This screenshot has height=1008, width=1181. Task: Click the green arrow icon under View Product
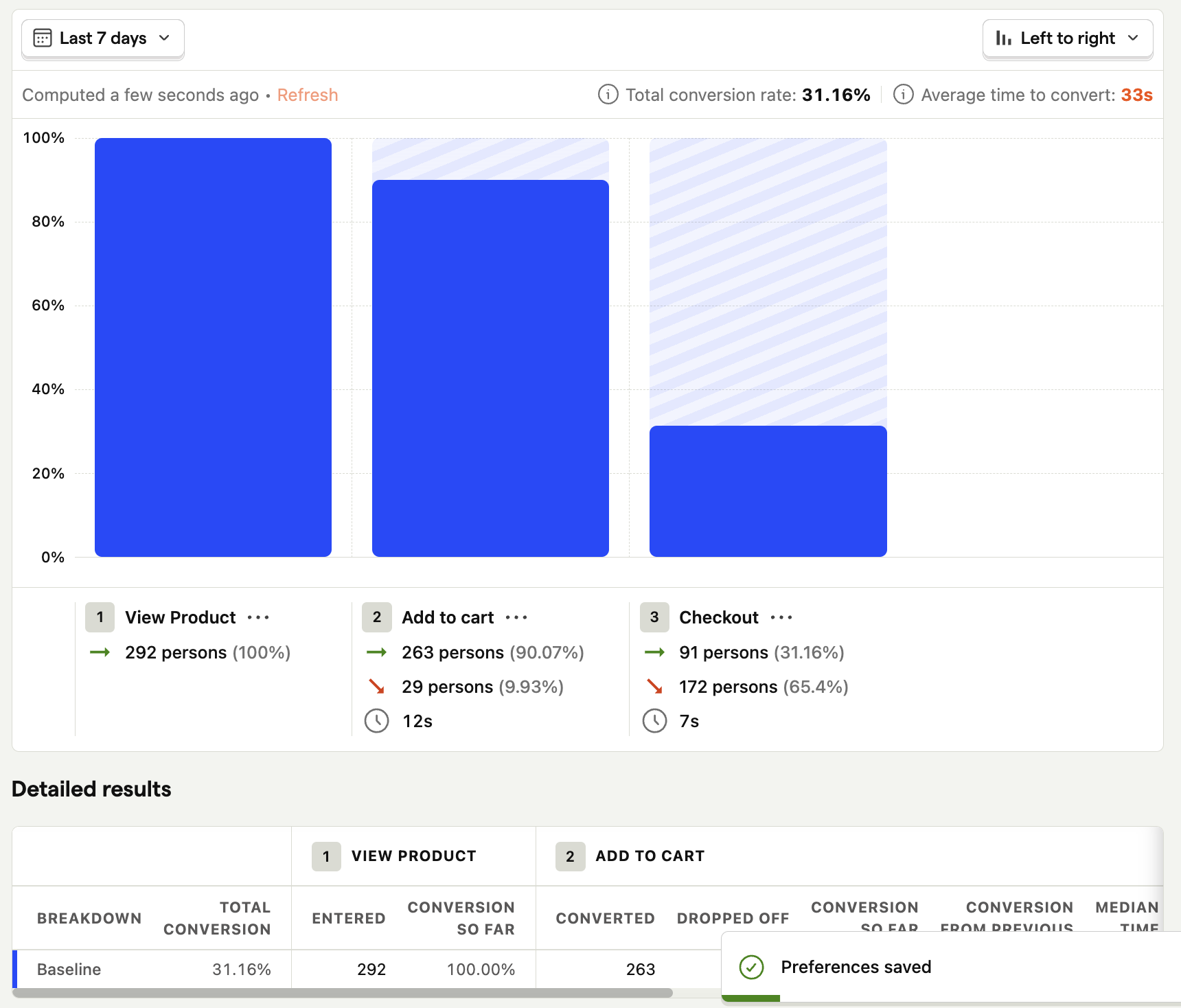click(x=100, y=652)
